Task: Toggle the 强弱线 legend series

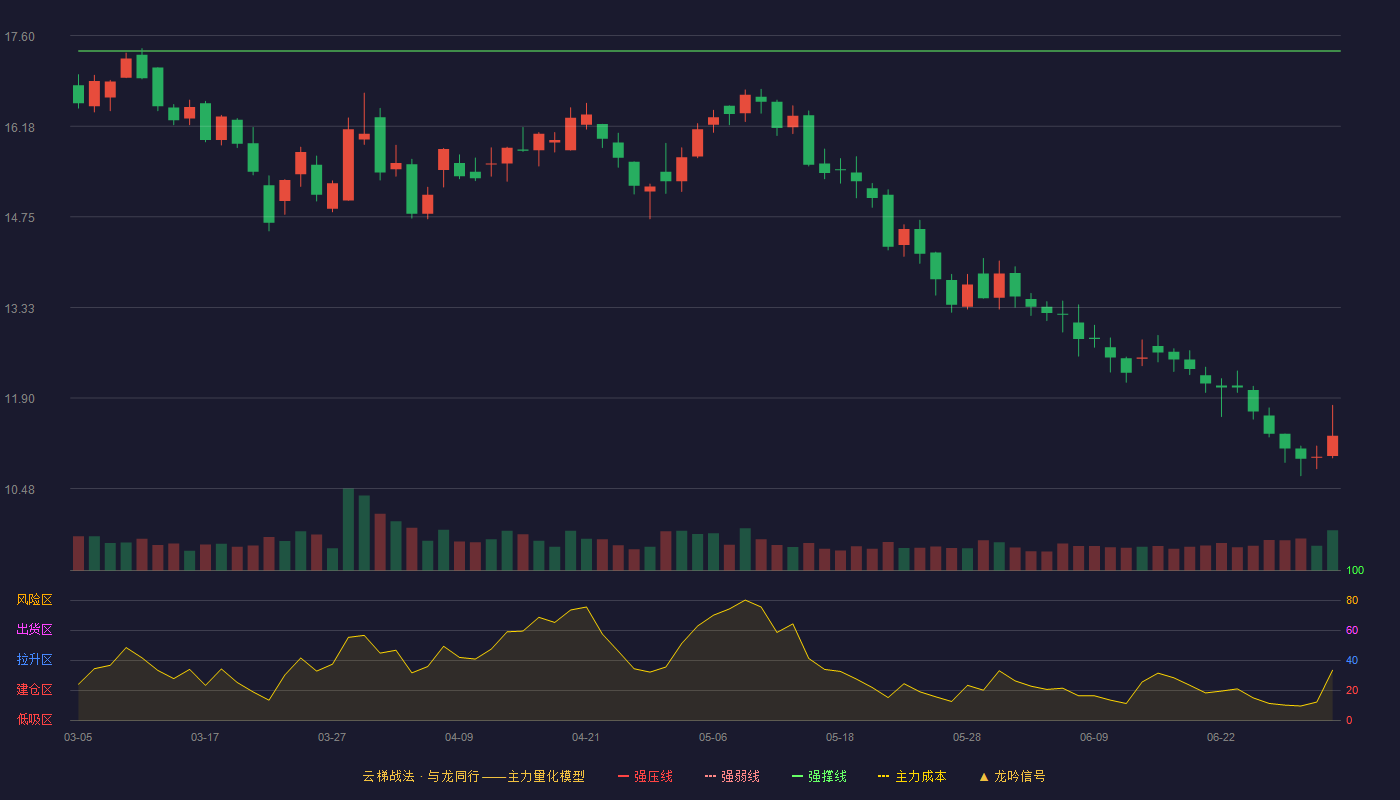Action: click(x=732, y=776)
